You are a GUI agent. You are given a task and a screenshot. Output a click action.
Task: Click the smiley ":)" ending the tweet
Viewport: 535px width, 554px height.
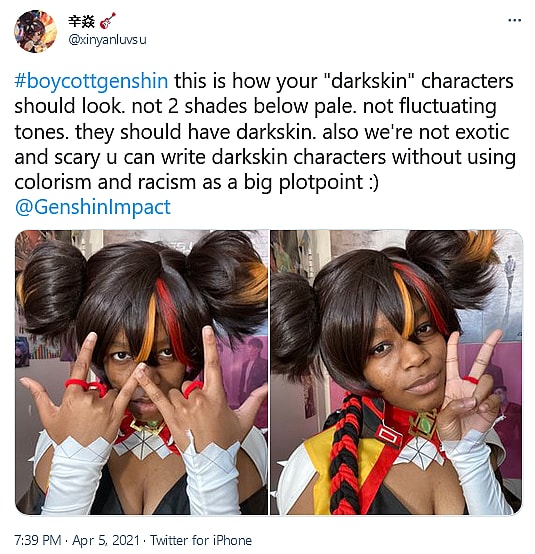tap(373, 182)
